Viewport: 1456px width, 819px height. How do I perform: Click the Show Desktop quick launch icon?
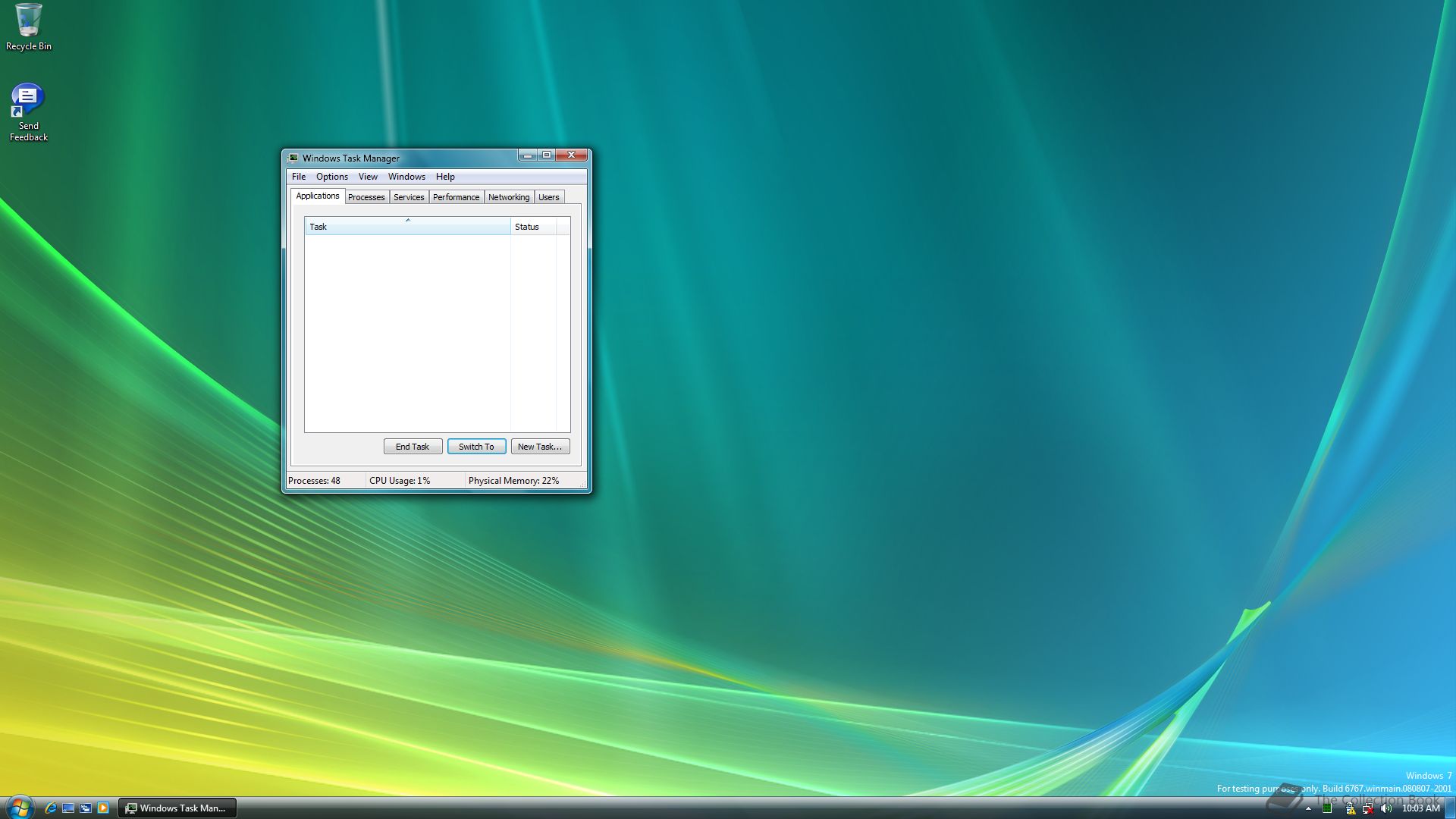(x=68, y=808)
